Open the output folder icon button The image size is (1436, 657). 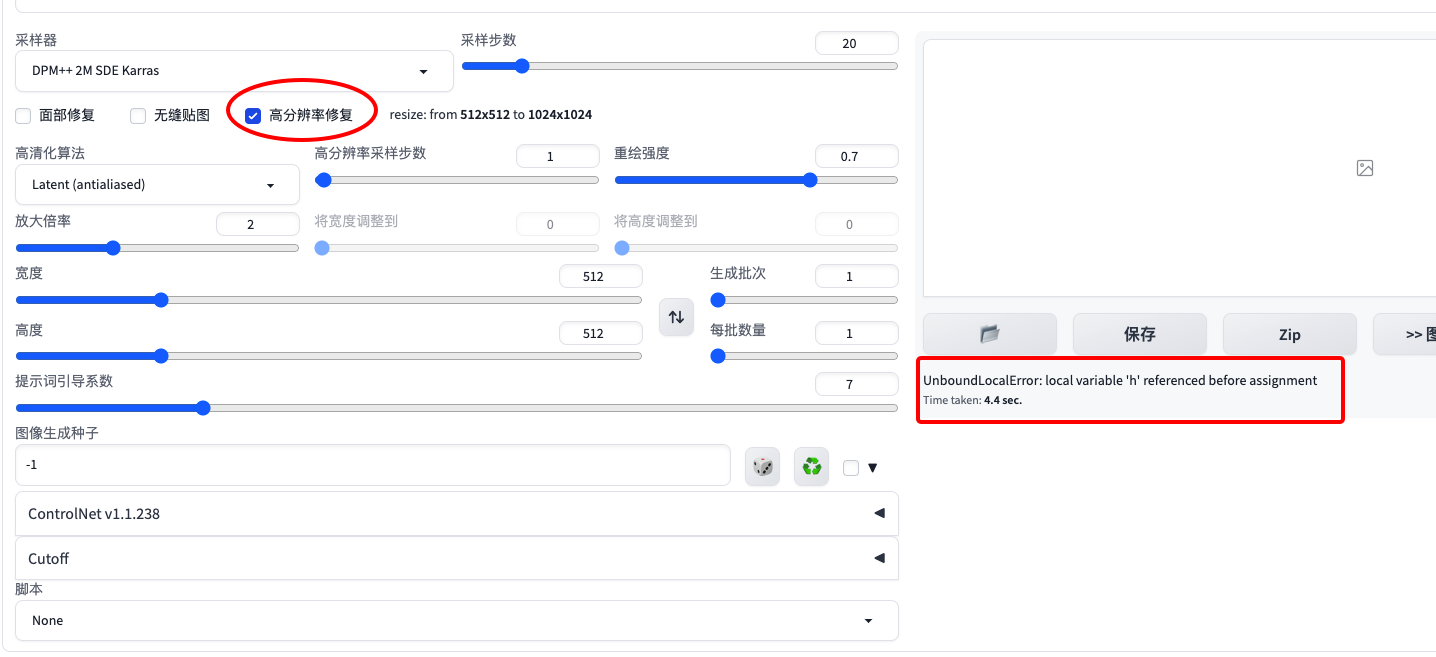[989, 334]
